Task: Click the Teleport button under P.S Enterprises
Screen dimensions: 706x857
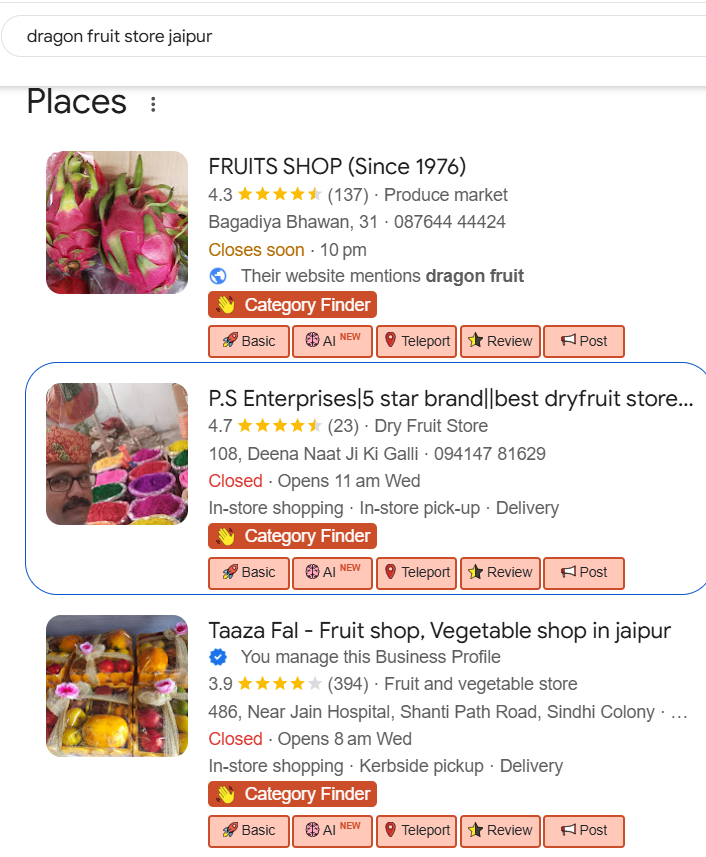Action: (417, 572)
